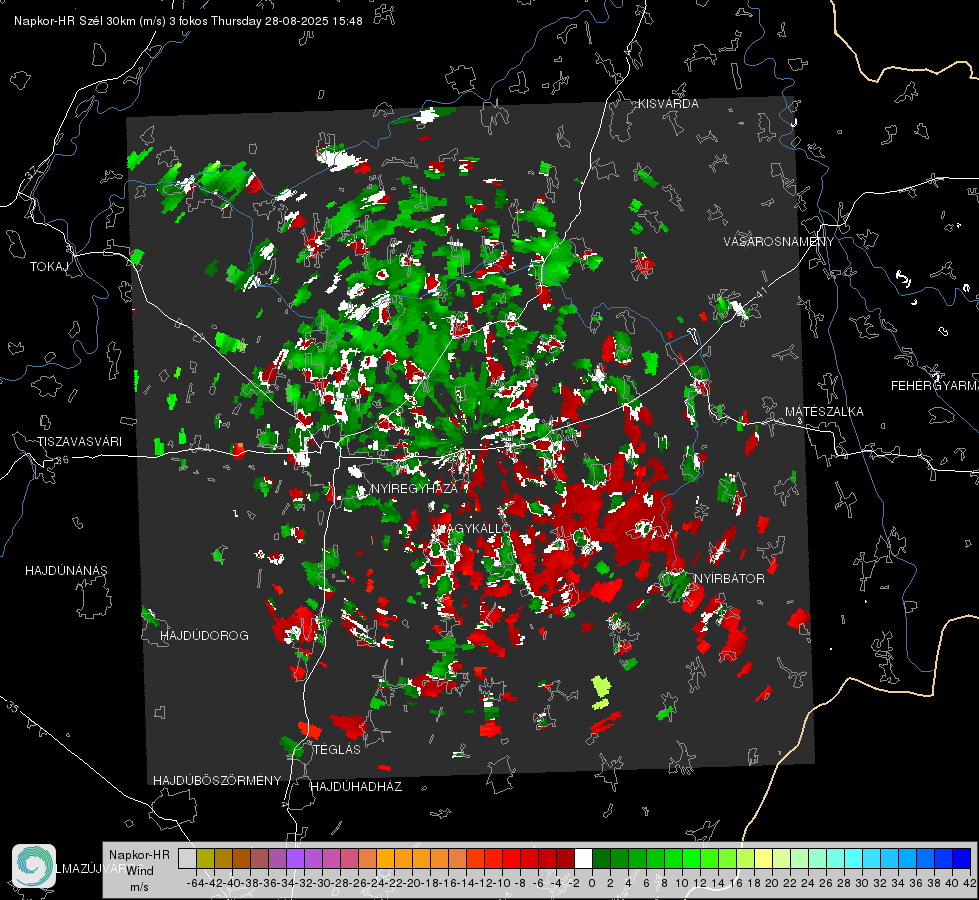Click the KISVÁRDA town label

click(668, 104)
